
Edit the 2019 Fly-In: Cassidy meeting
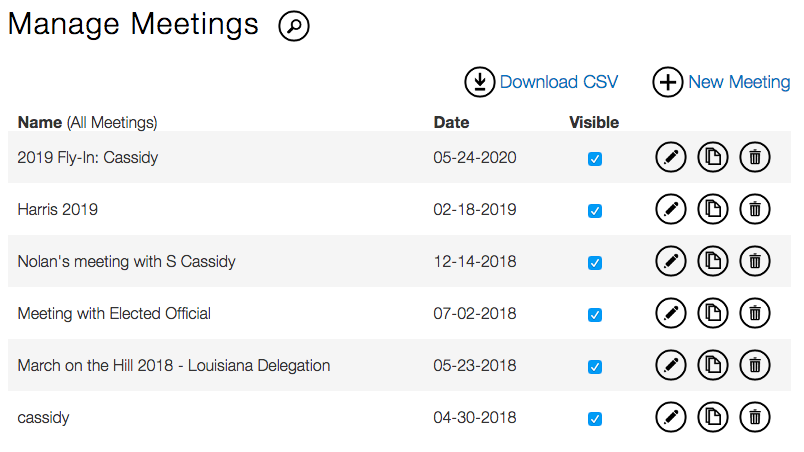click(x=671, y=158)
